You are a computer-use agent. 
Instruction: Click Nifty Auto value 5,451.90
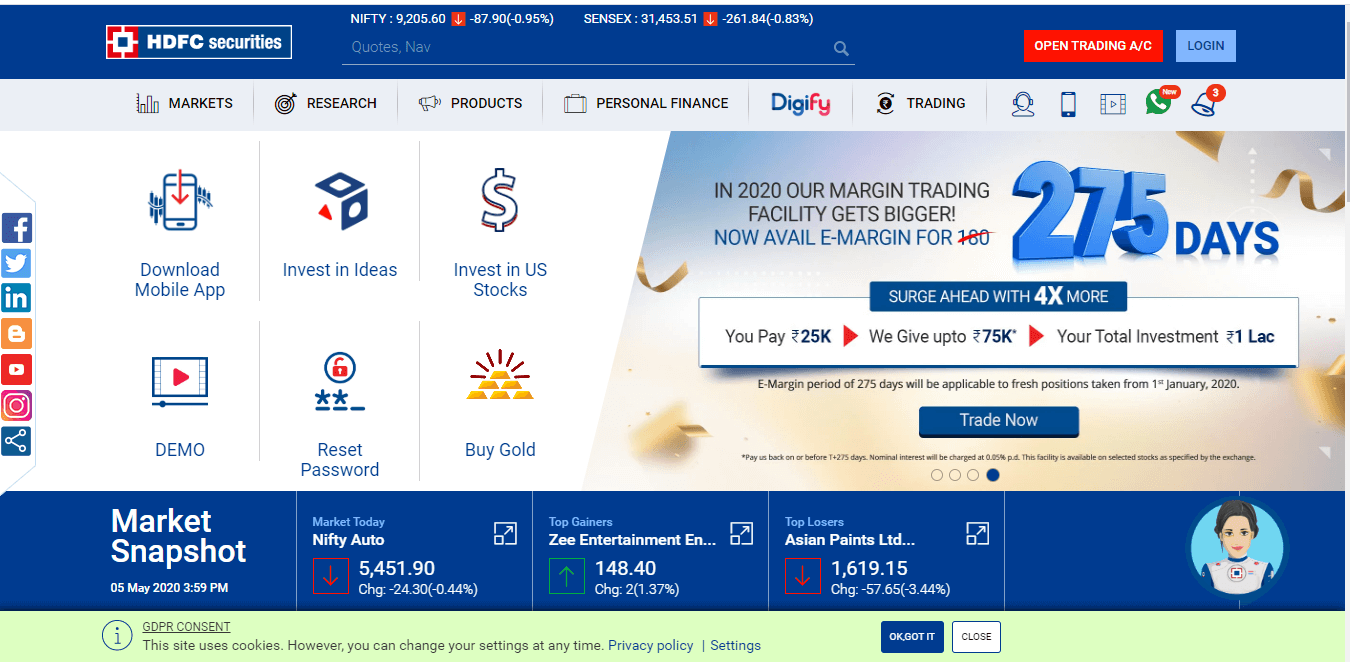397,569
